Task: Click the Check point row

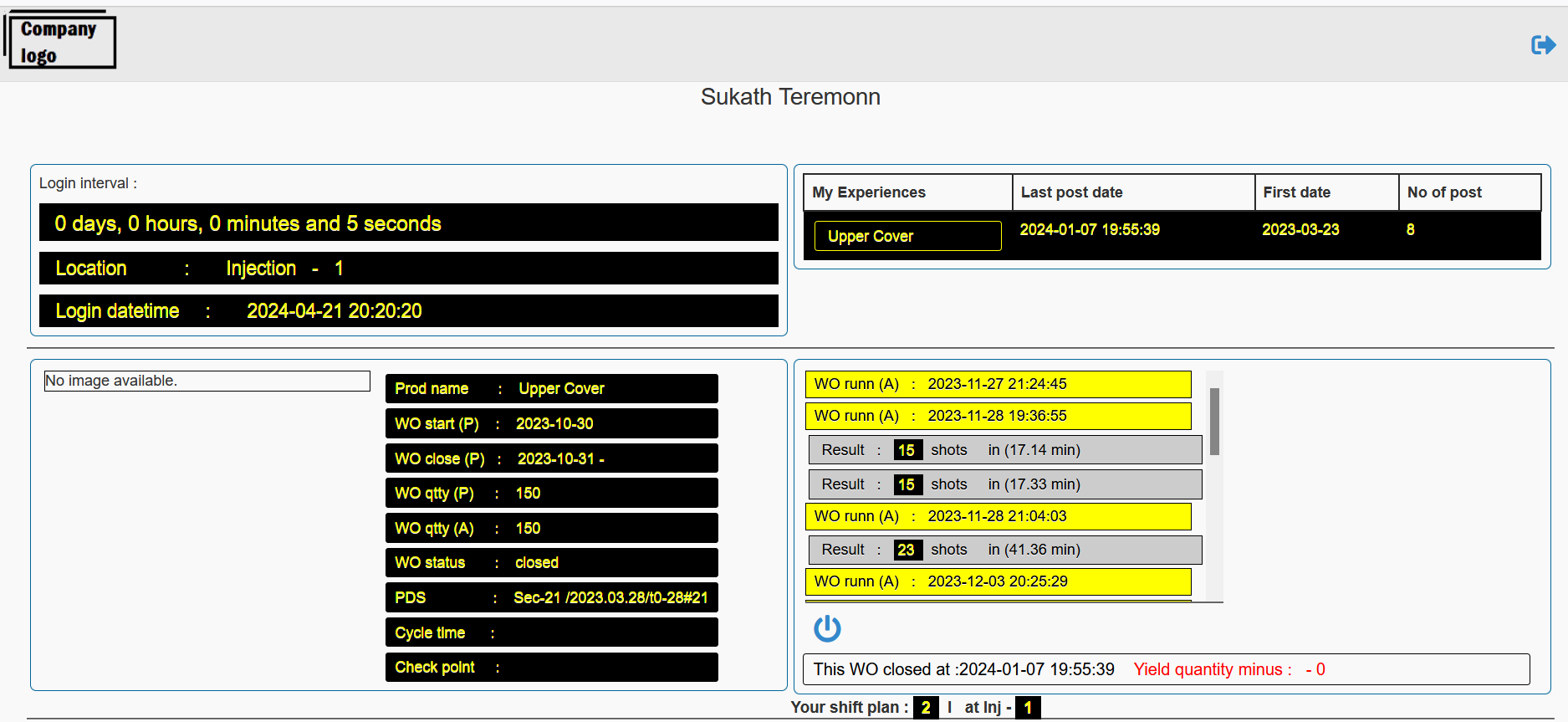Action: pyautogui.click(x=552, y=667)
